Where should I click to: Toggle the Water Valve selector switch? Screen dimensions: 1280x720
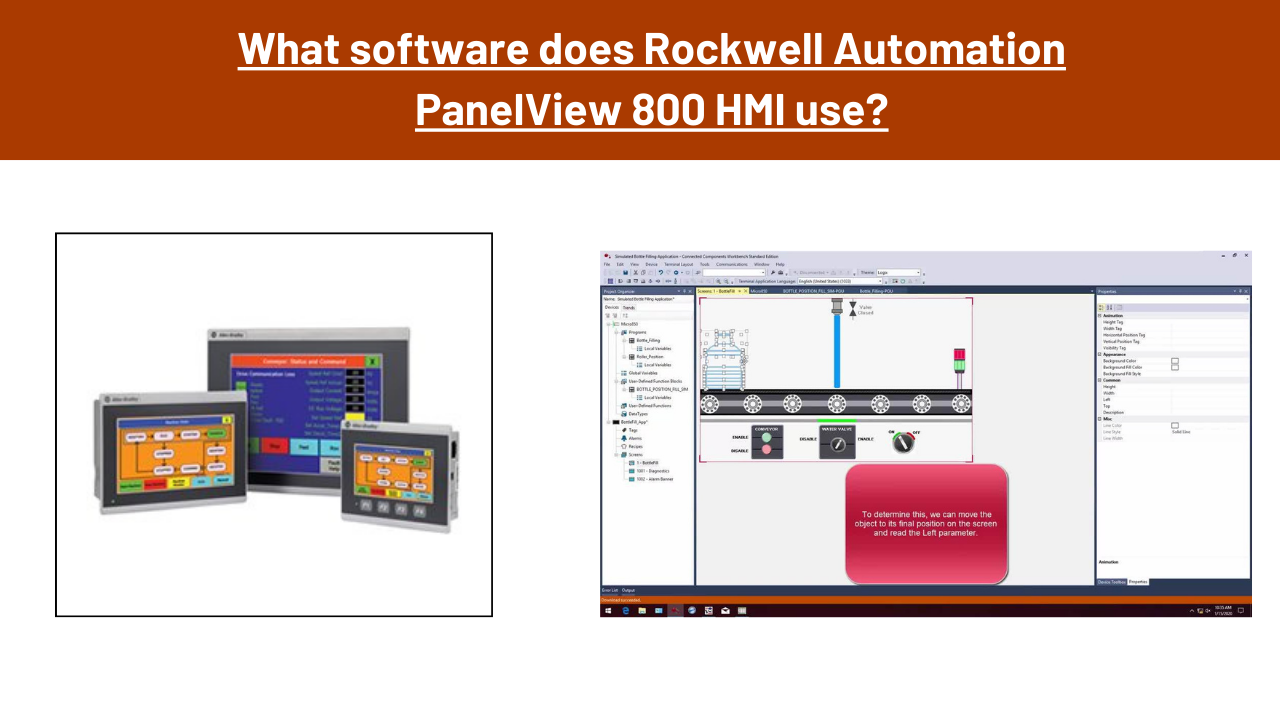click(836, 446)
